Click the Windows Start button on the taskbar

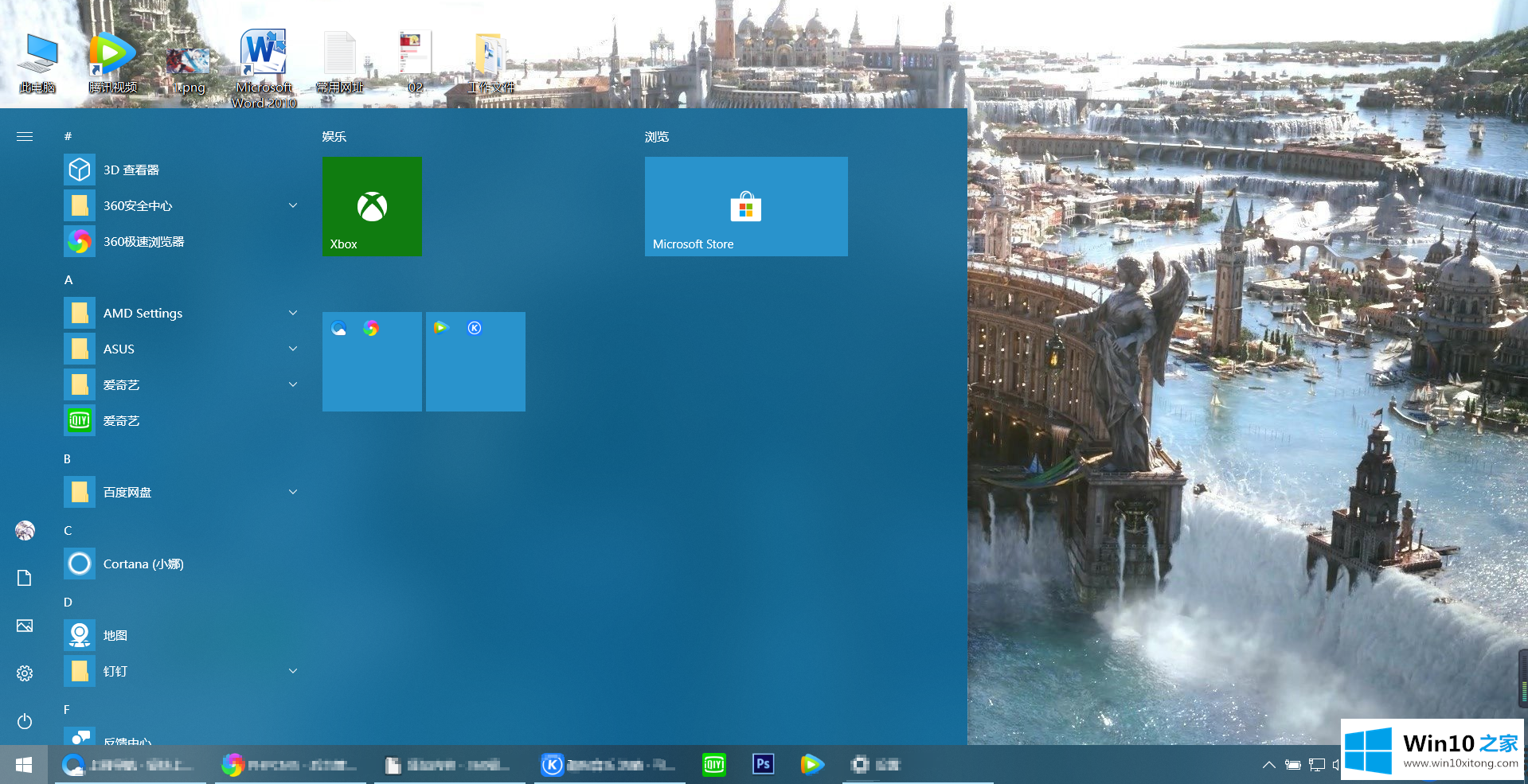tap(24, 765)
